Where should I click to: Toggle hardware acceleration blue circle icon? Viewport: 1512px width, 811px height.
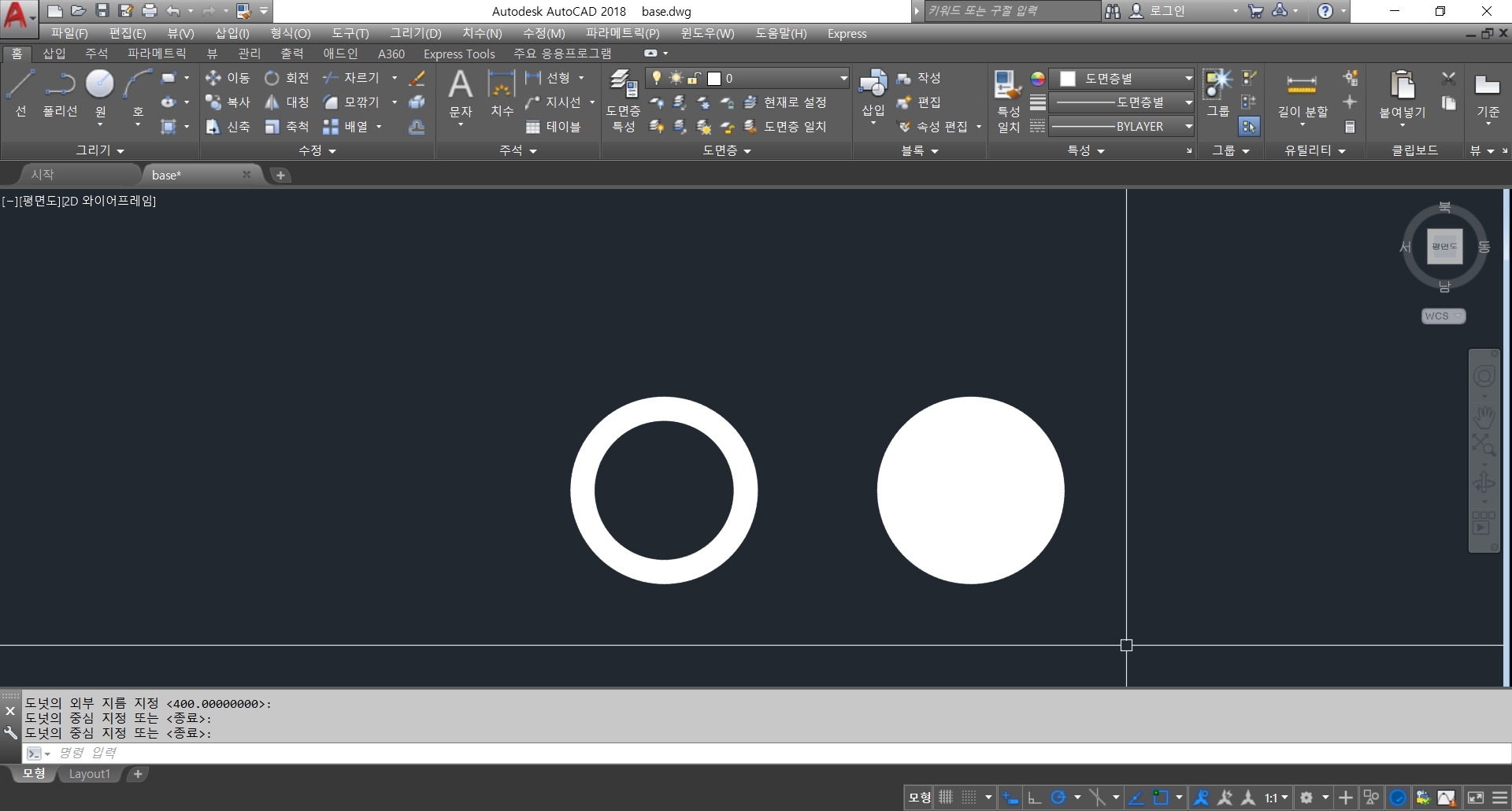pos(1398,797)
